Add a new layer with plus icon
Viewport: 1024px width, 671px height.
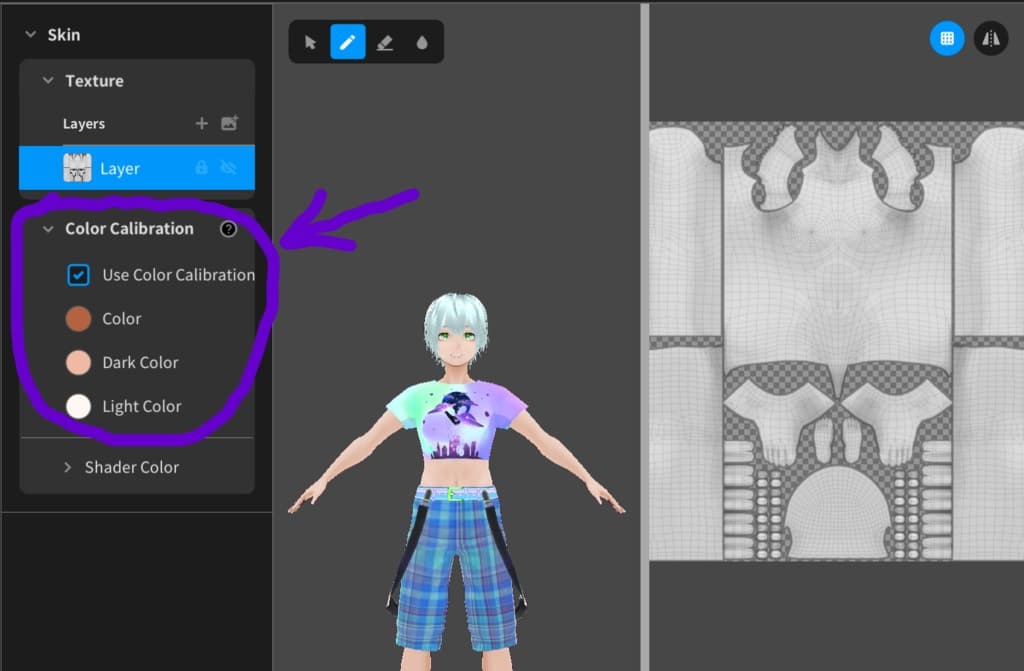click(x=201, y=123)
